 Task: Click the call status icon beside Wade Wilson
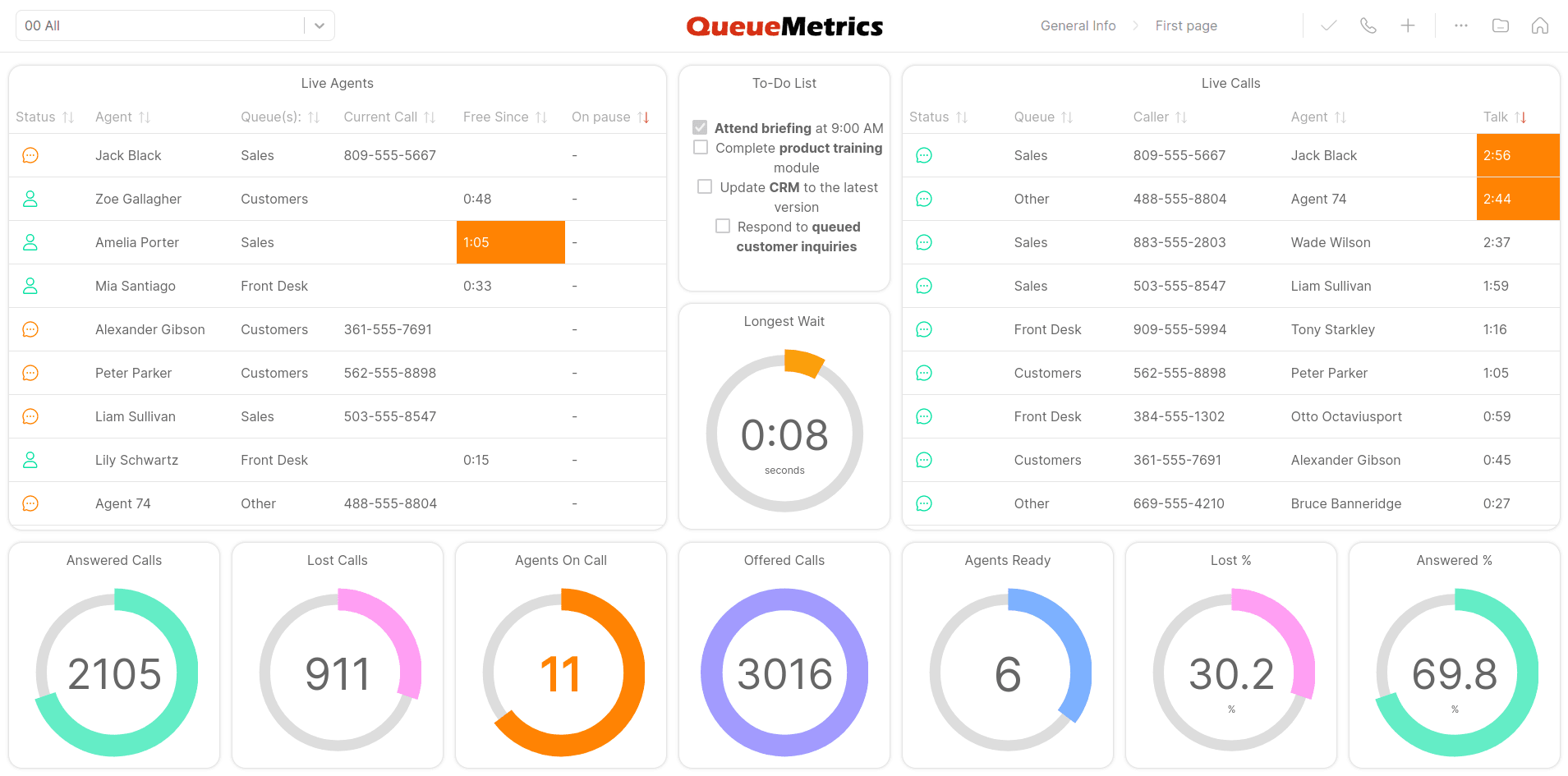[924, 241]
